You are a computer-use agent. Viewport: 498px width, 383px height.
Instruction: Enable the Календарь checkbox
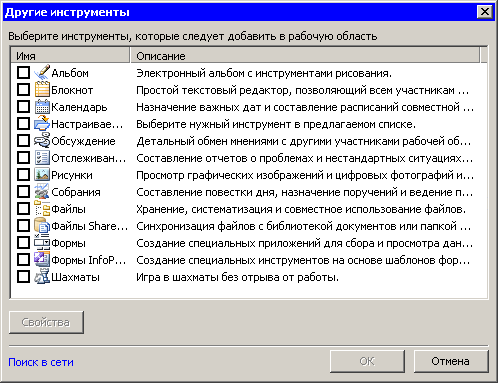[23, 106]
